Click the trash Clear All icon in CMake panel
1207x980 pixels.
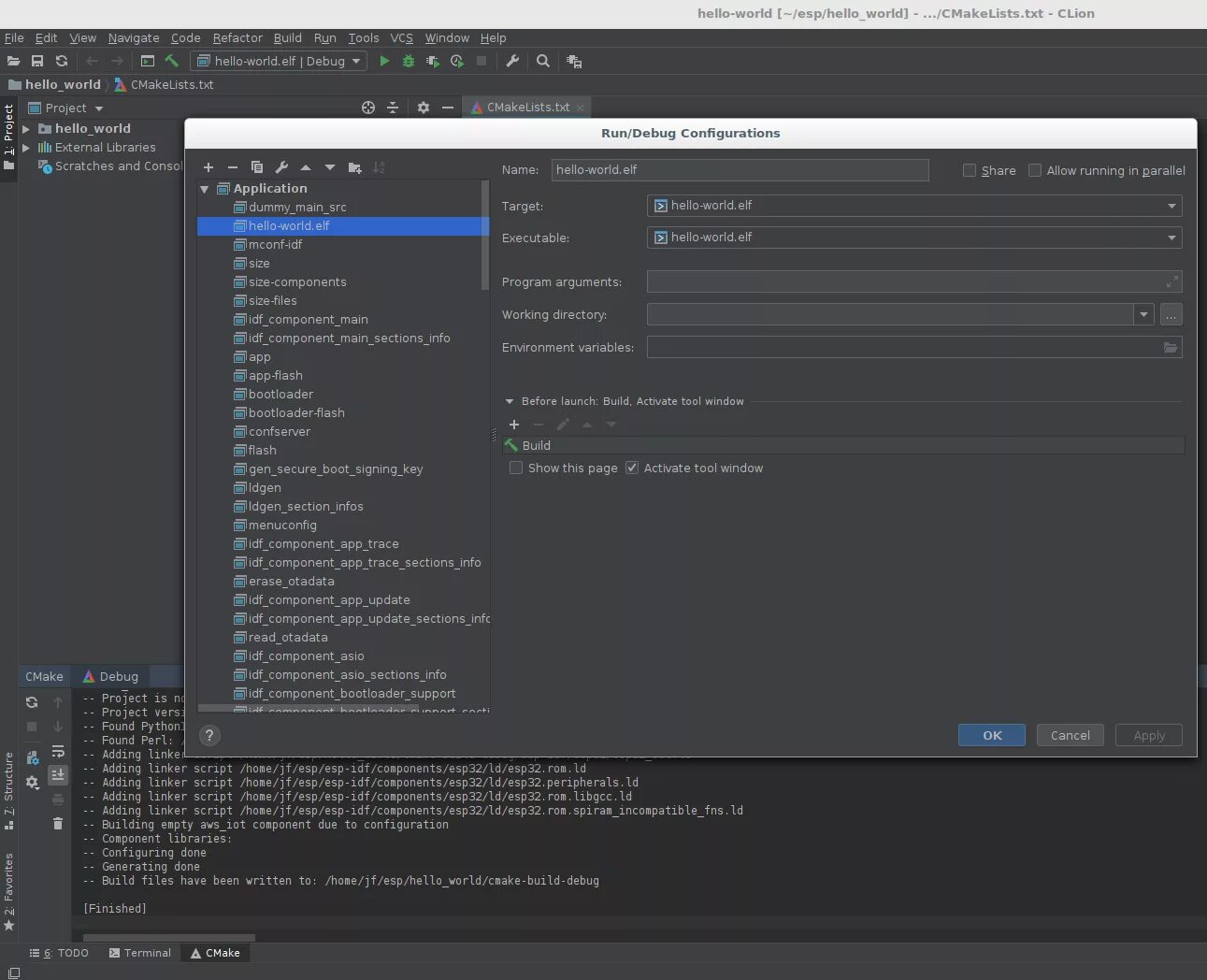pyautogui.click(x=58, y=823)
